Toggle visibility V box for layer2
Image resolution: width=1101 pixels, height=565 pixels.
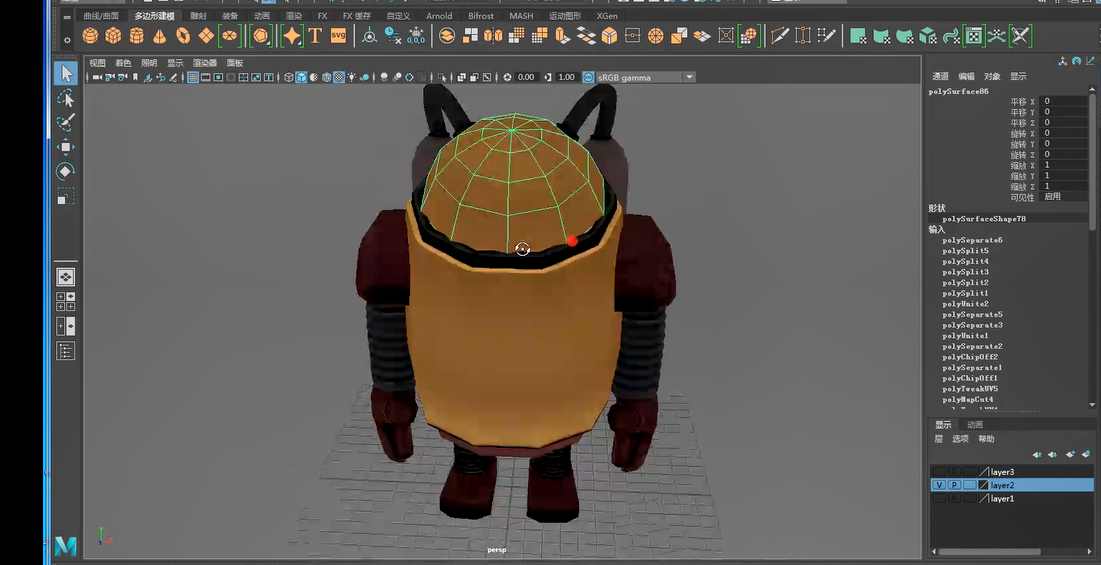(938, 485)
